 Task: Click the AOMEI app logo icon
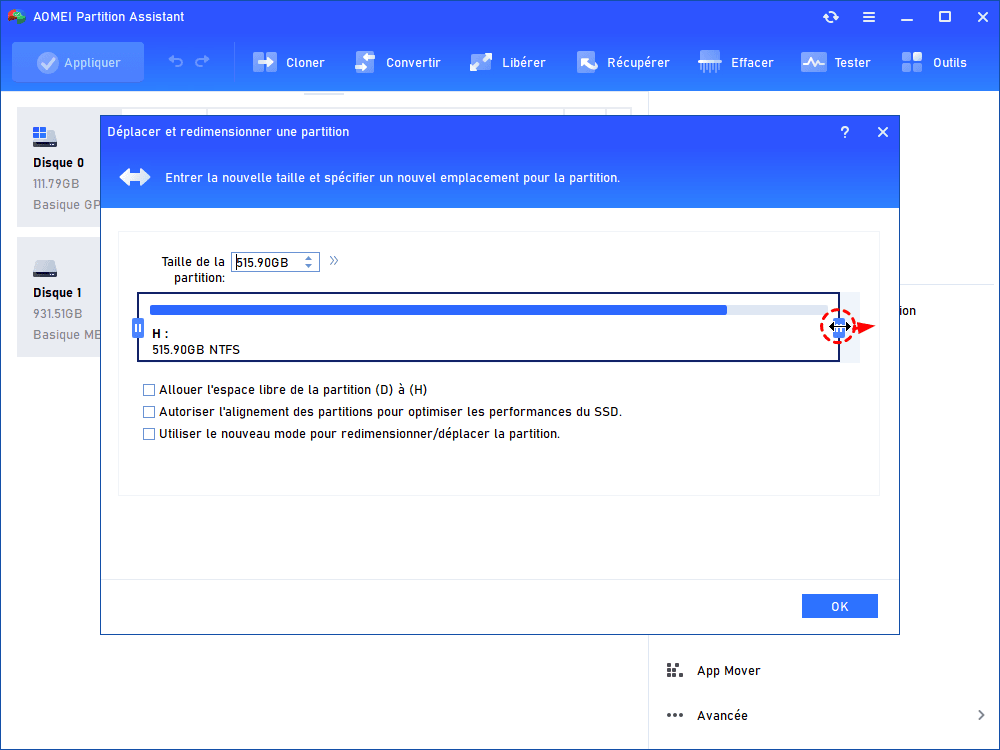(17, 17)
